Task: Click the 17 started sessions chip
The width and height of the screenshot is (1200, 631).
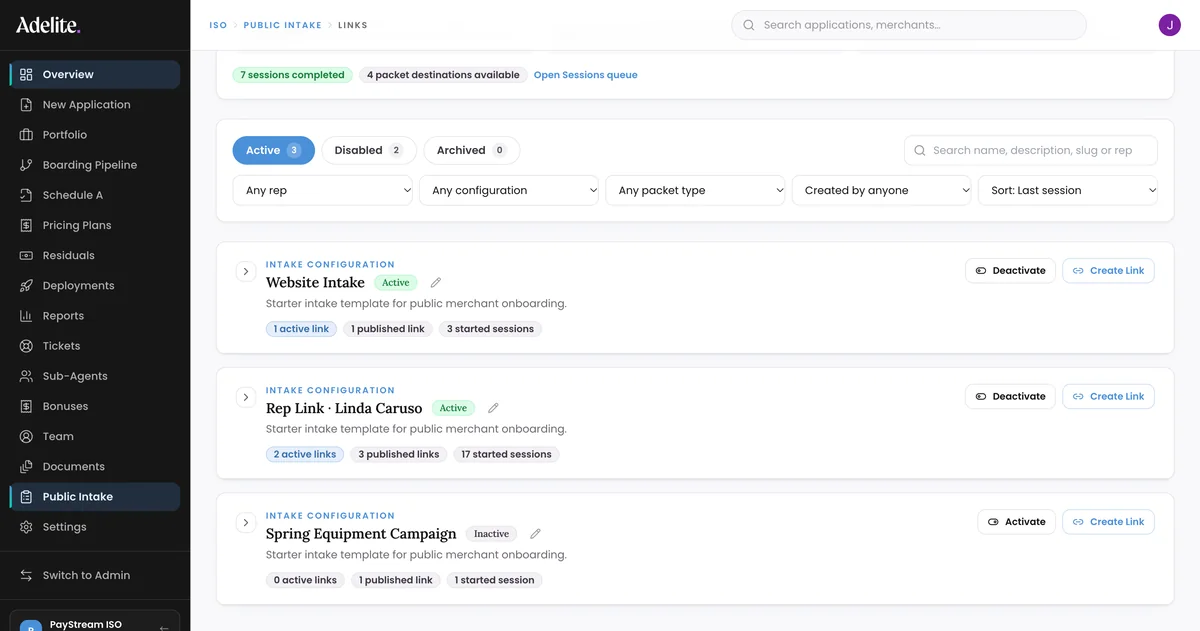Action: pyautogui.click(x=506, y=454)
